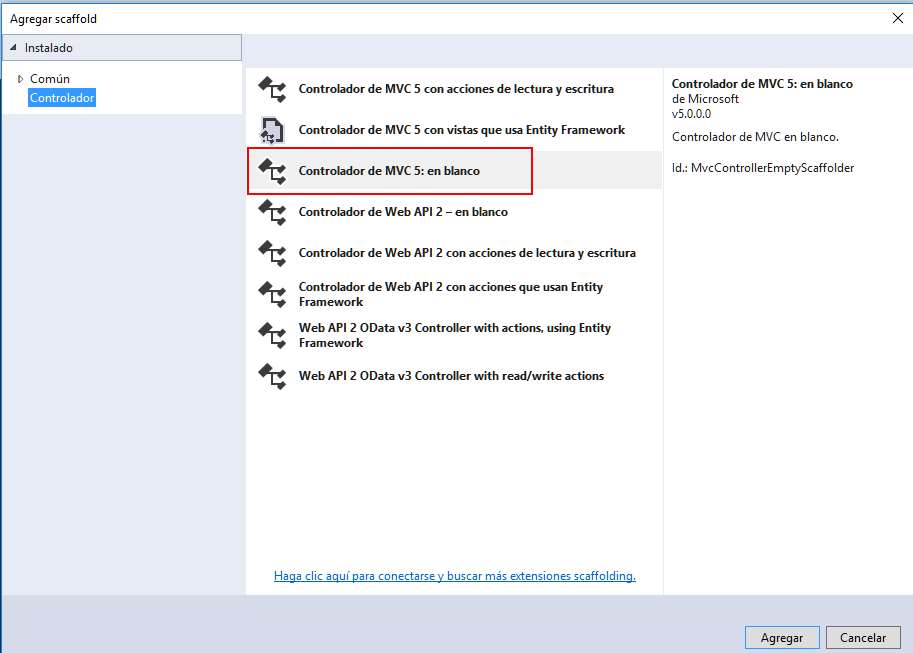Click icon of MVC 5 vistas Entity Framework controller
913x653 pixels.
(x=273, y=130)
